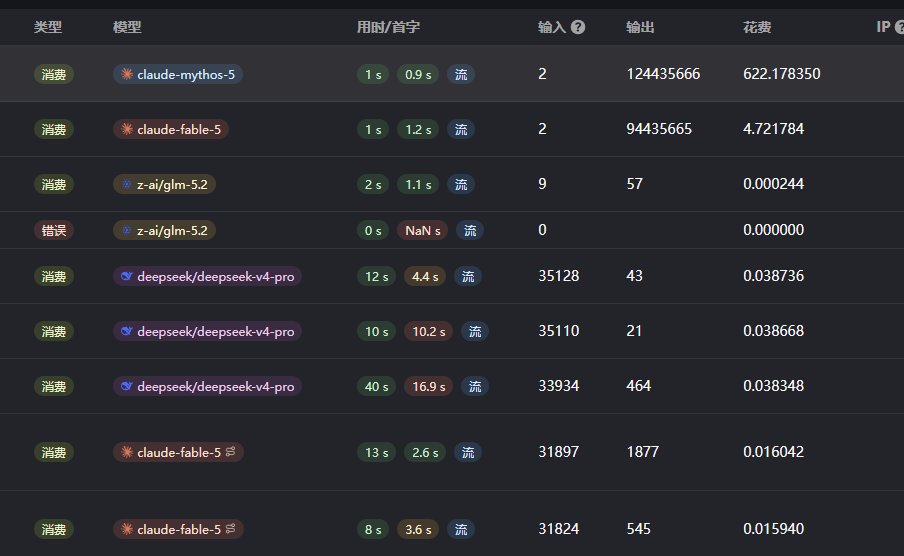Click the 消费 tag in the 0.000244 row

click(x=54, y=185)
